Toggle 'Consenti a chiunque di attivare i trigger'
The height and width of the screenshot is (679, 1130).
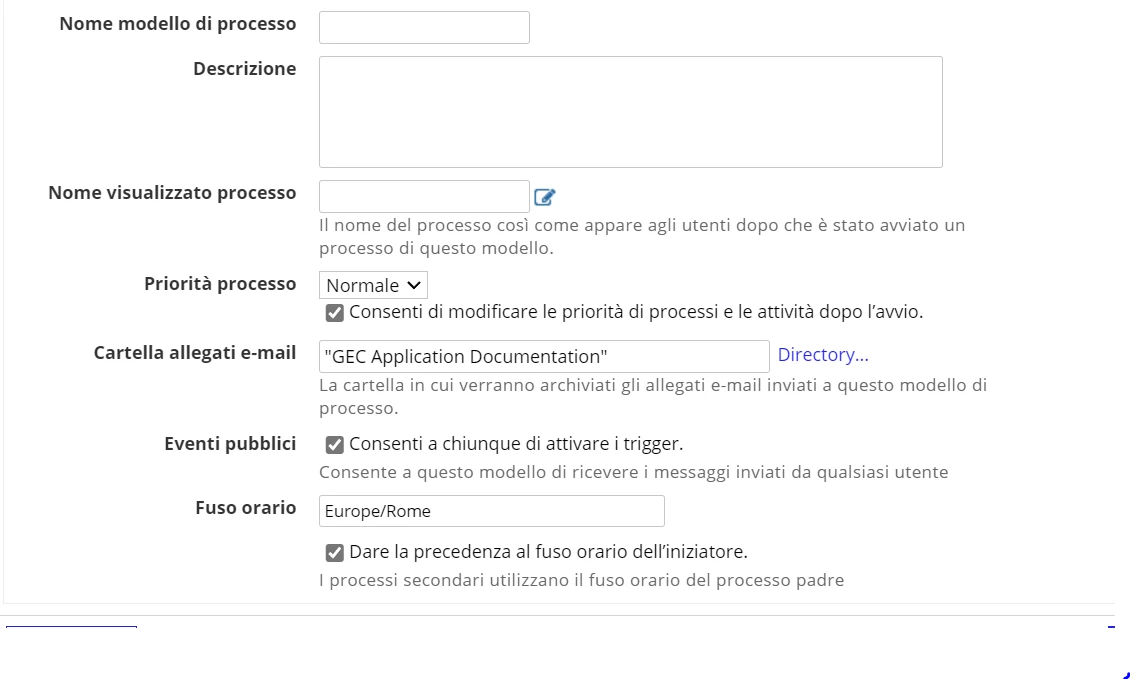coord(334,445)
